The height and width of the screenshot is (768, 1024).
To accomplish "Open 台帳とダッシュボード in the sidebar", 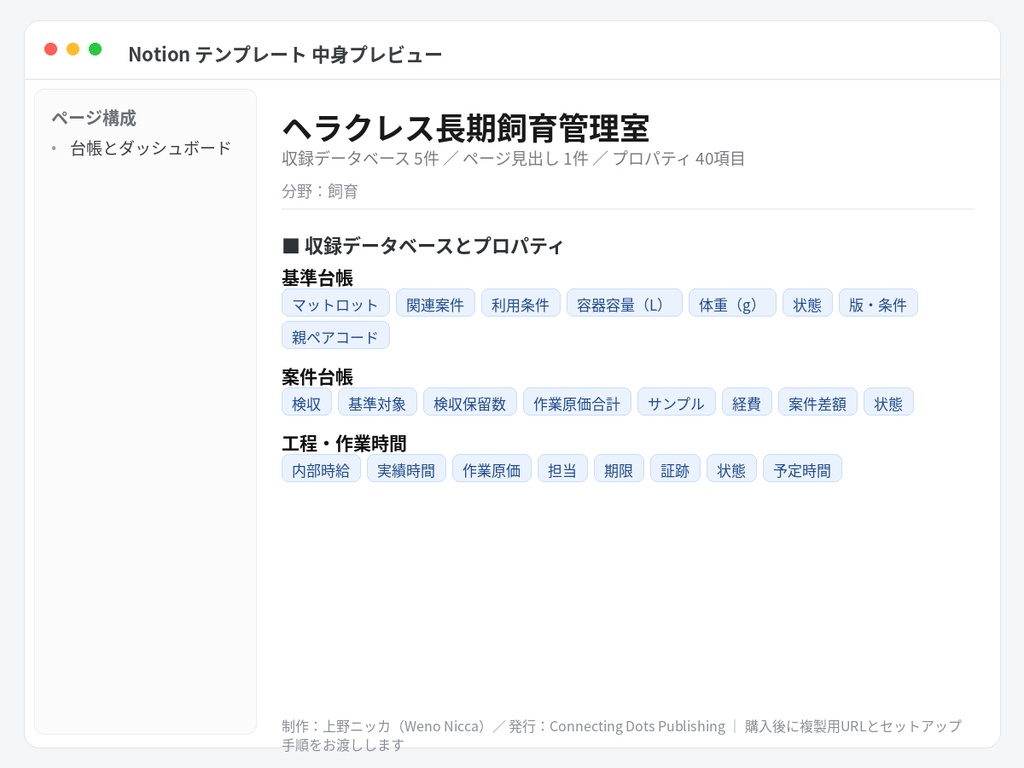I will [150, 148].
